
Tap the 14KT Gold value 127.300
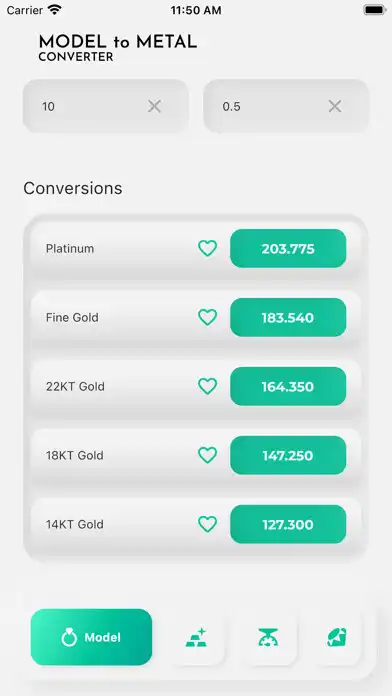click(x=288, y=524)
